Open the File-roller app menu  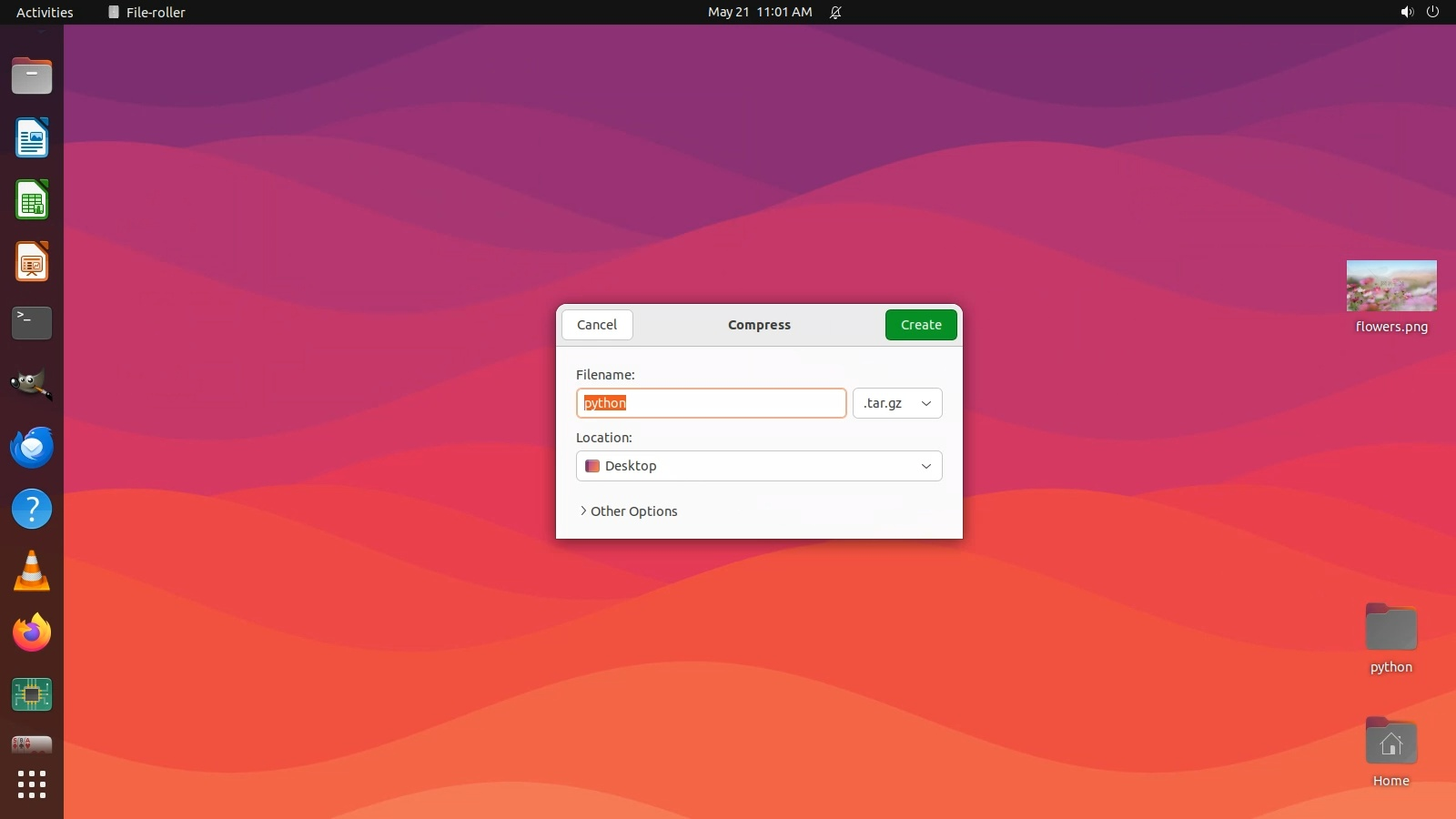[147, 12]
